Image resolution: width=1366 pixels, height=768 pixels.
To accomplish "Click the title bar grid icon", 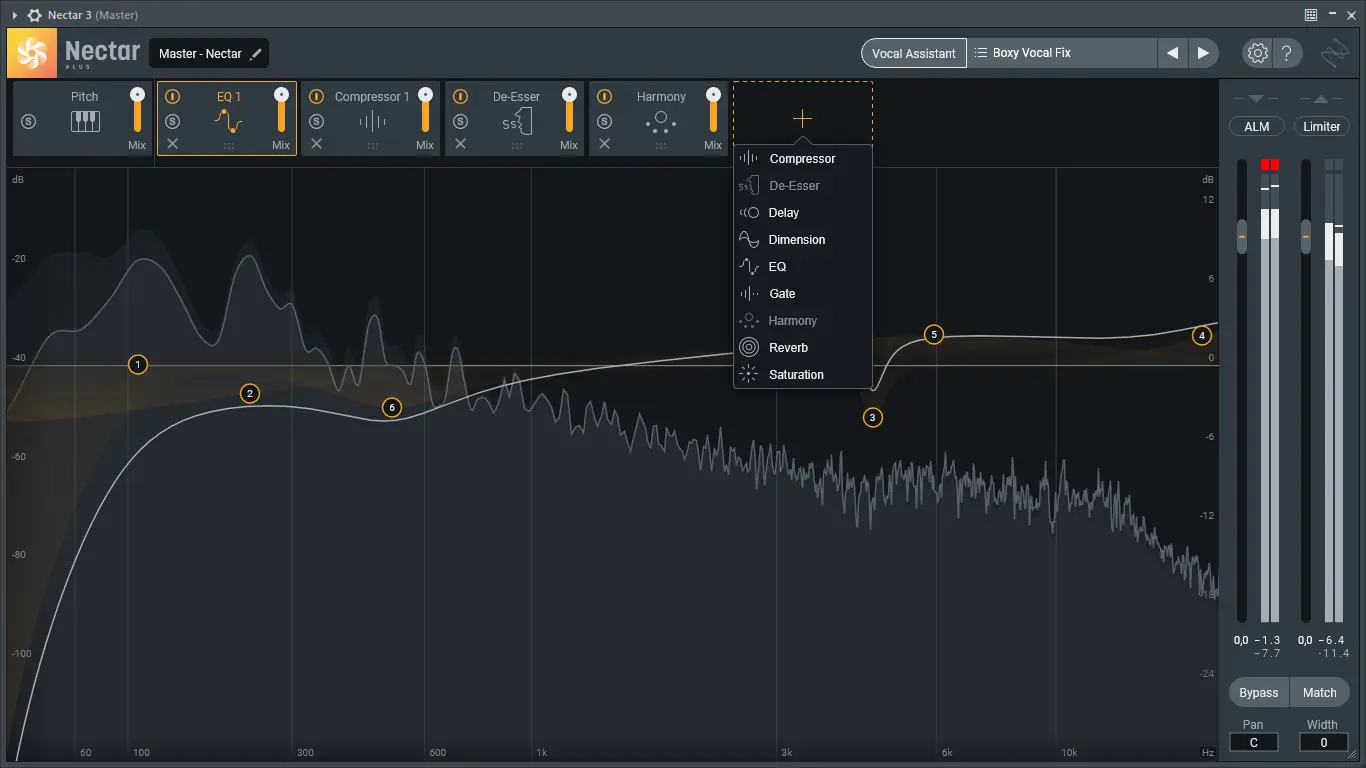I will tap(1311, 15).
